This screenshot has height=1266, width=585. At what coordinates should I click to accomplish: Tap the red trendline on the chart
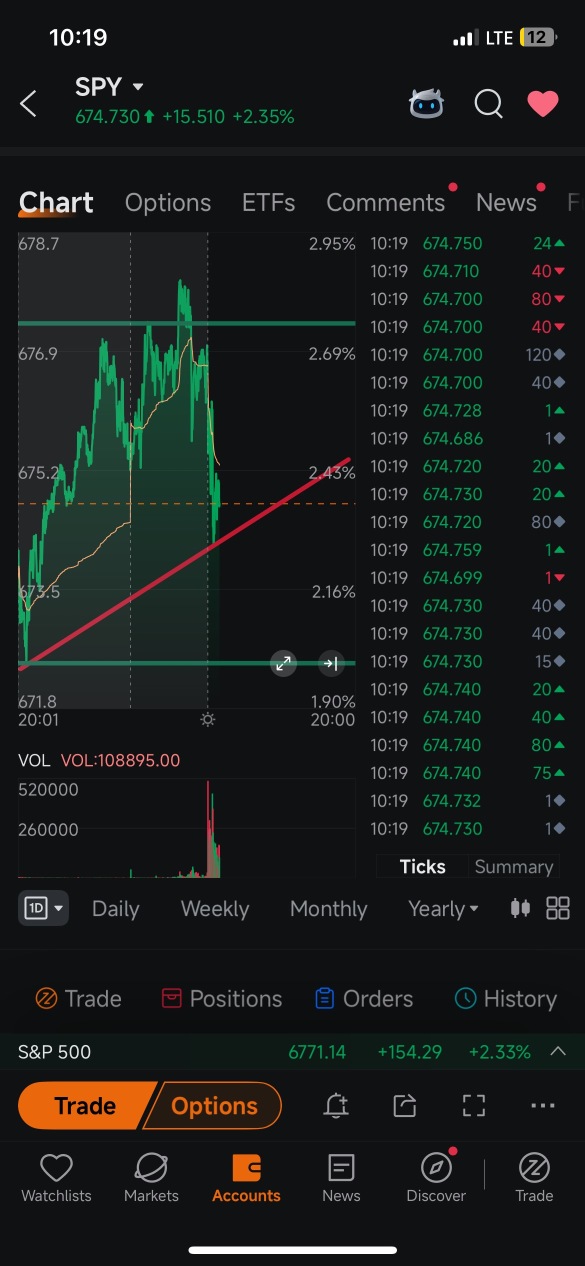point(185,565)
